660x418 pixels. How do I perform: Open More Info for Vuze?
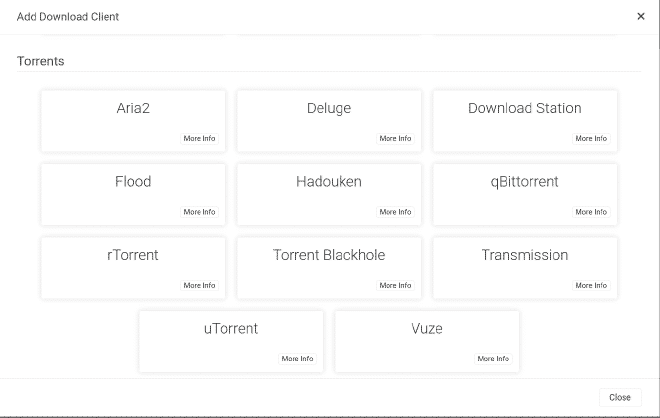pyautogui.click(x=493, y=359)
